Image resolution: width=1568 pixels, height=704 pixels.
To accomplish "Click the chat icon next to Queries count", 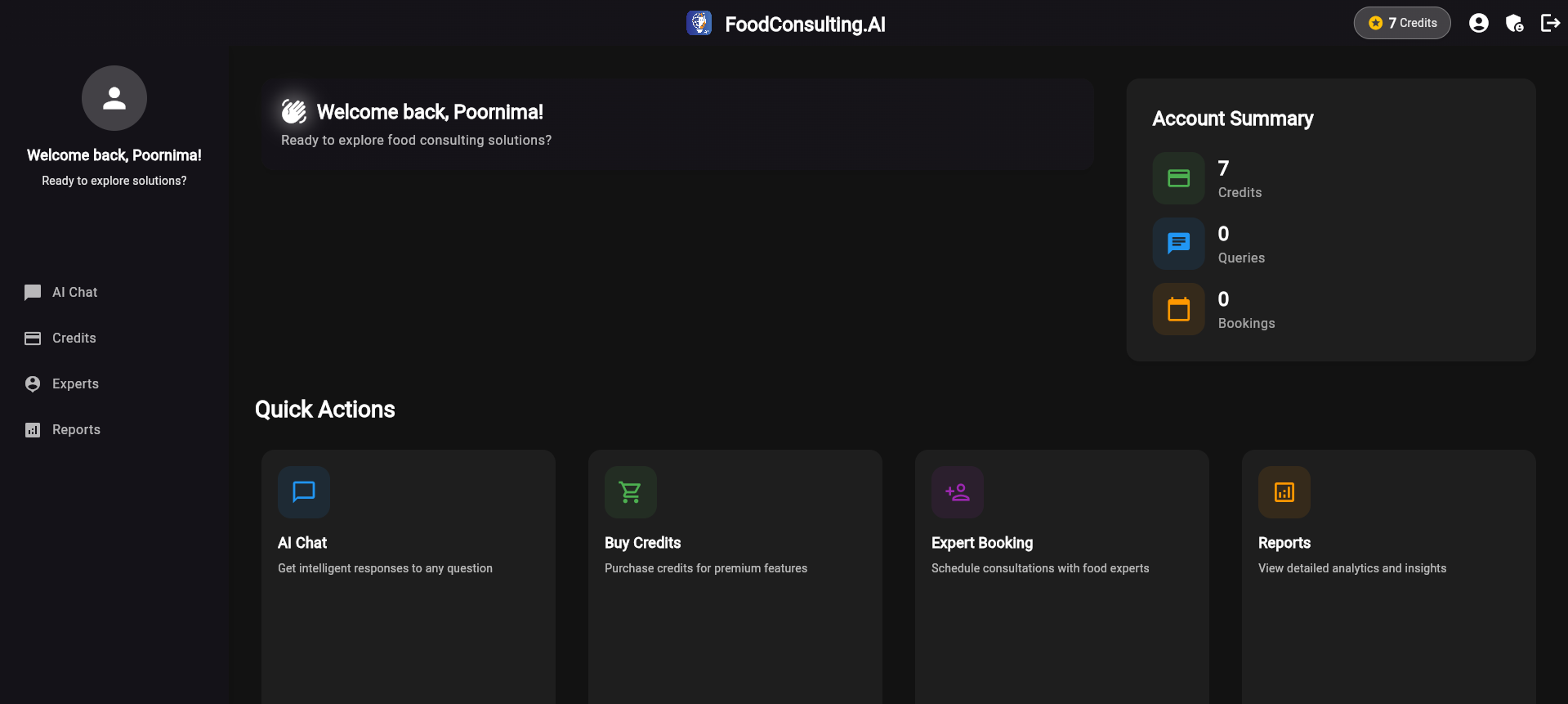I will click(1177, 243).
